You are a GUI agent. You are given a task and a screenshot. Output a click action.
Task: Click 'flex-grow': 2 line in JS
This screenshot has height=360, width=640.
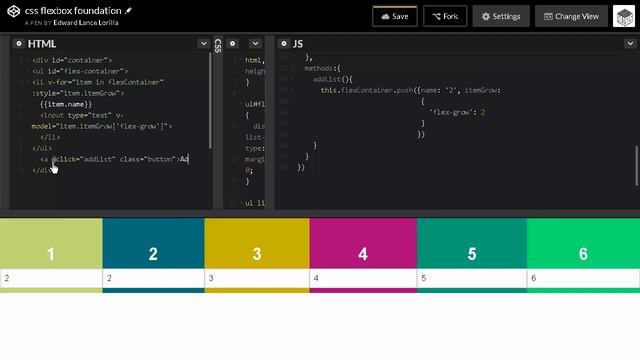[457, 112]
